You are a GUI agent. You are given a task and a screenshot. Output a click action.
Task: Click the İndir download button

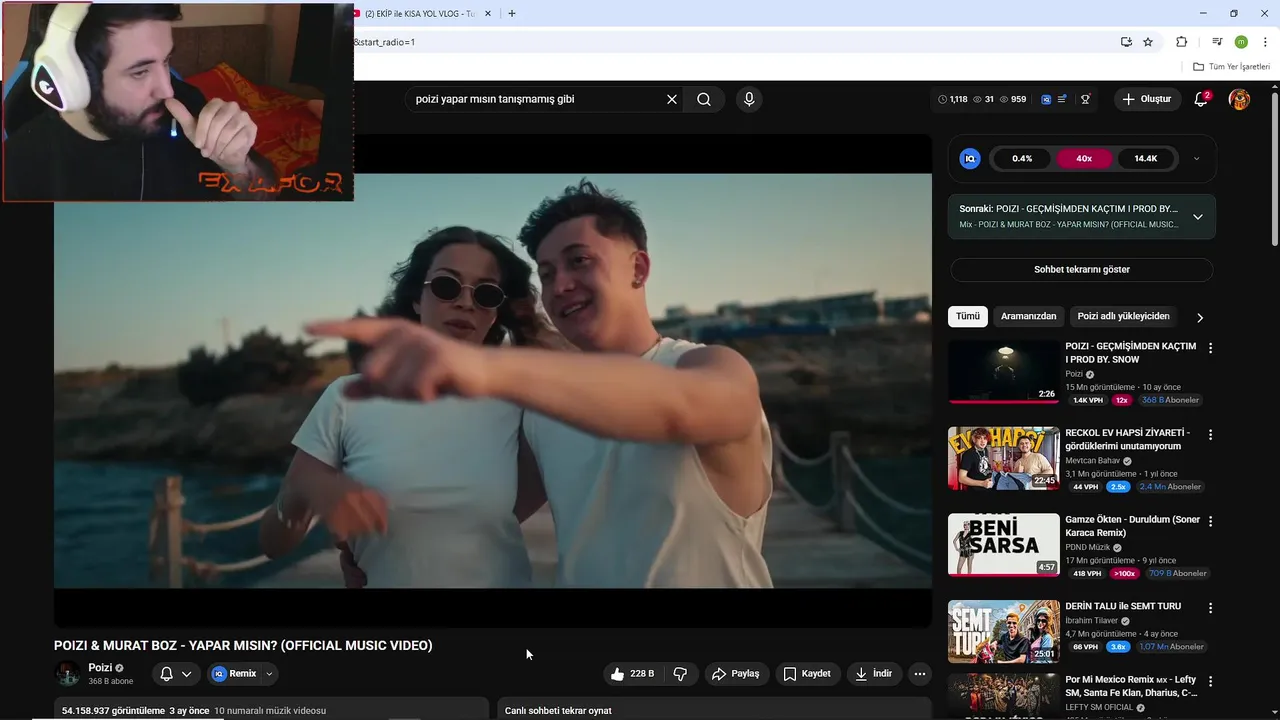coord(874,674)
